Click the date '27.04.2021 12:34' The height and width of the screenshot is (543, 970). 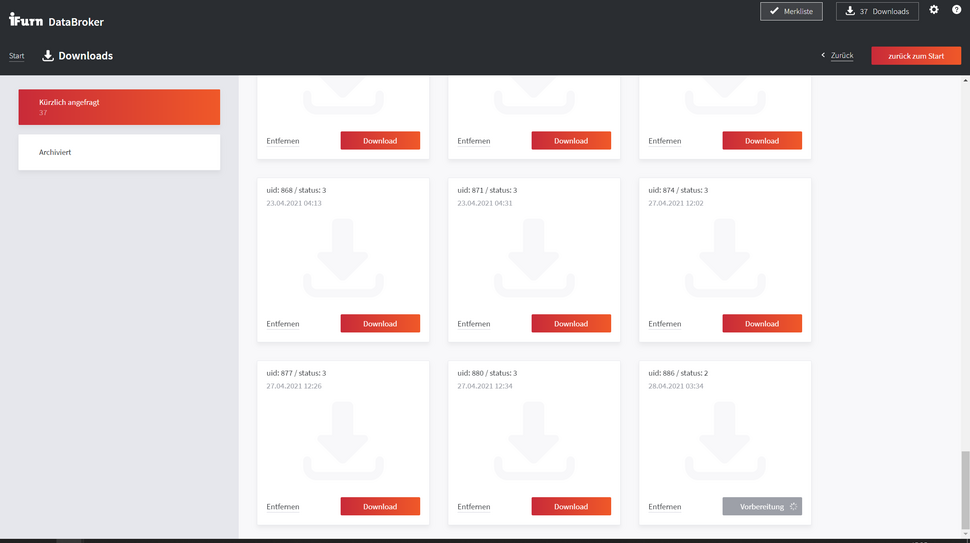(x=485, y=386)
